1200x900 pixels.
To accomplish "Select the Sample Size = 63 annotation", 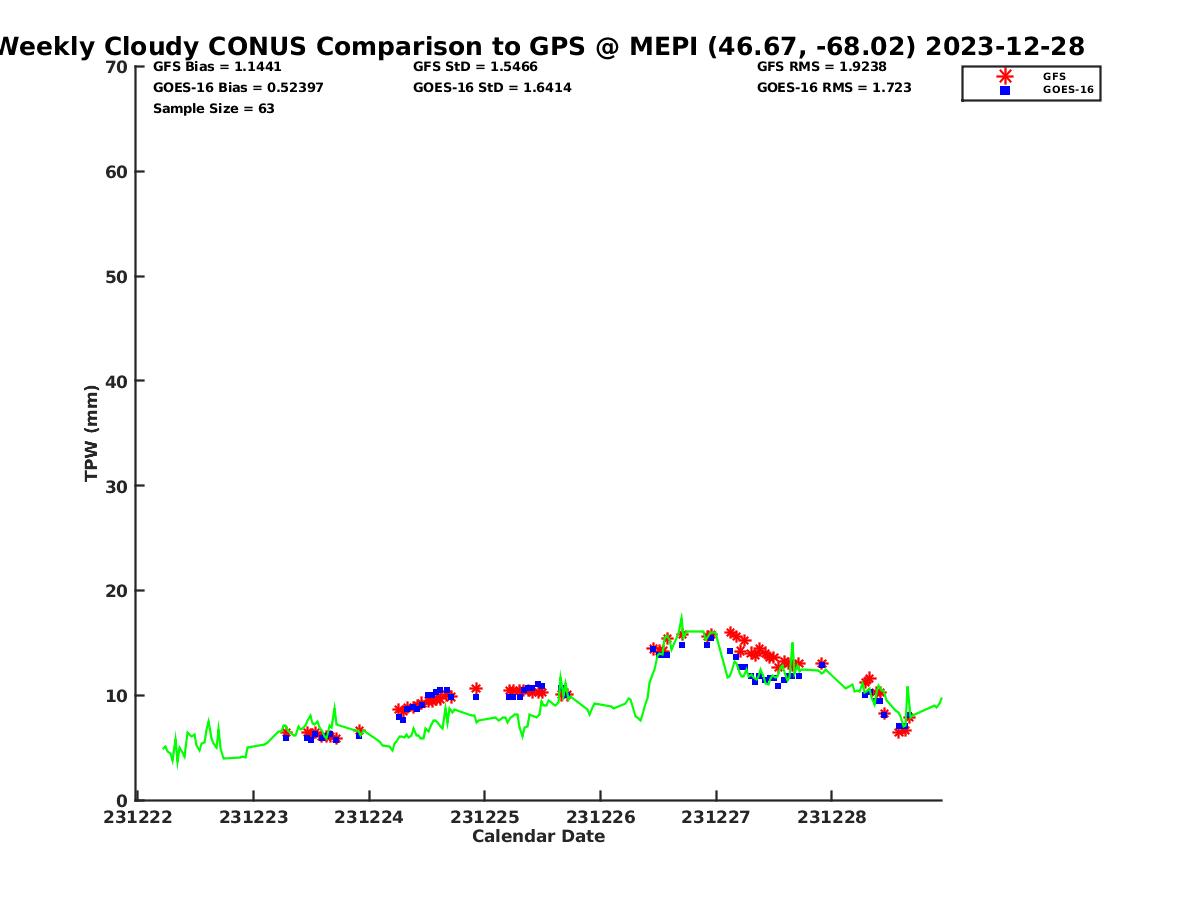I will tap(213, 109).
